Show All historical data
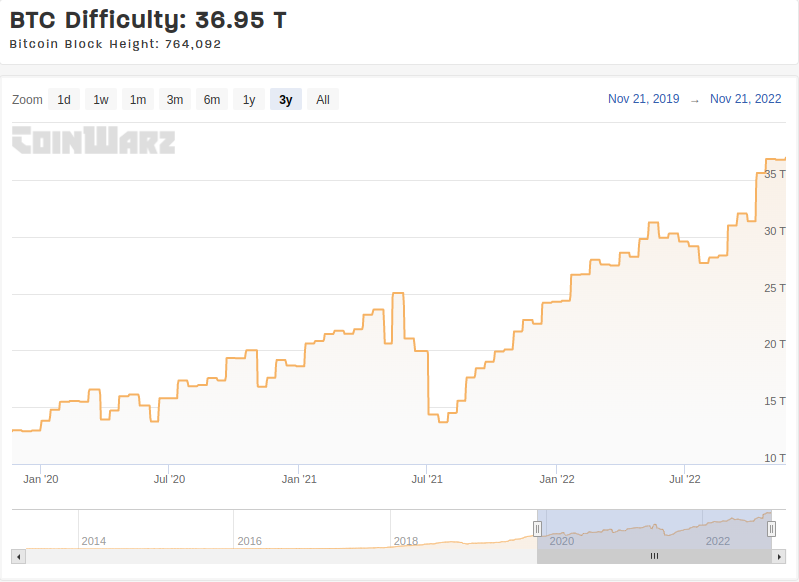 click(323, 99)
